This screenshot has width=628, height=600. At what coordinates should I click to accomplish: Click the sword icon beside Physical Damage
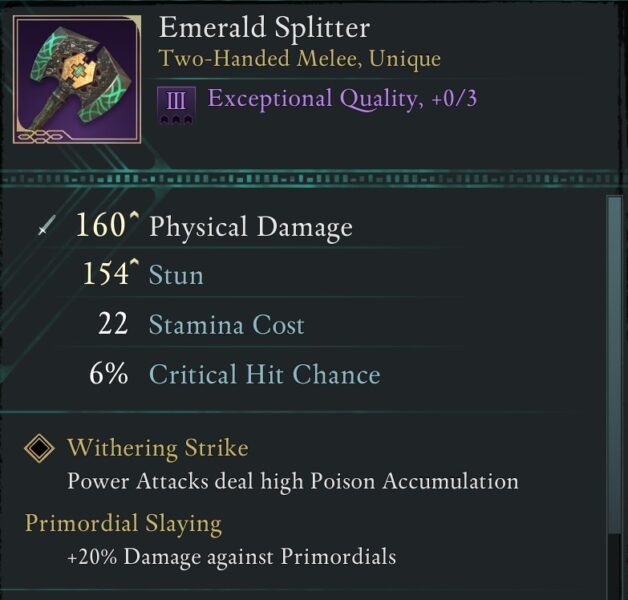pyautogui.click(x=45, y=228)
